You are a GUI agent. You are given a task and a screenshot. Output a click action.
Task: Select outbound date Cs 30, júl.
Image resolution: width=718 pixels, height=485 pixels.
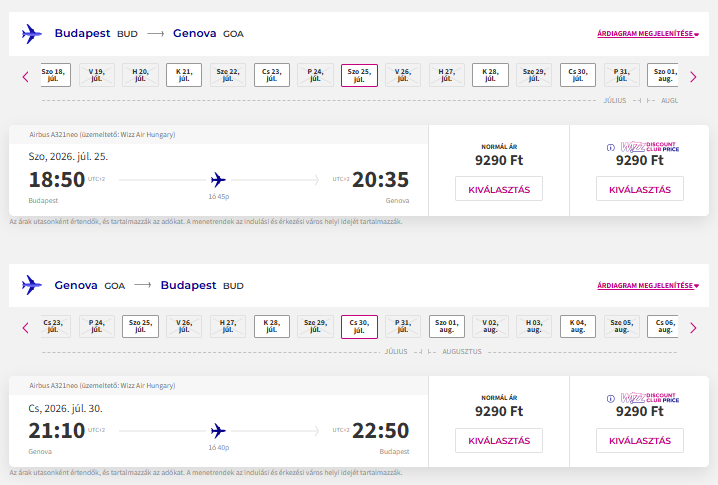[578, 75]
